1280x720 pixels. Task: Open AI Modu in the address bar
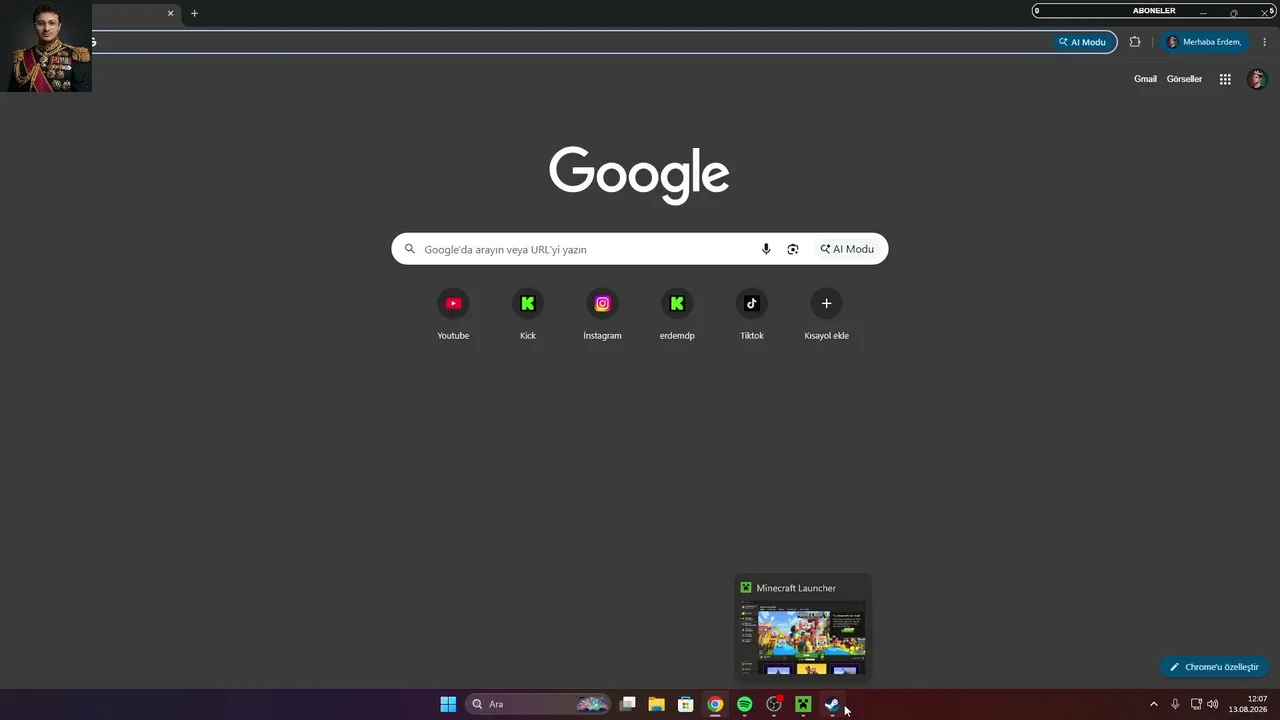click(x=1083, y=42)
